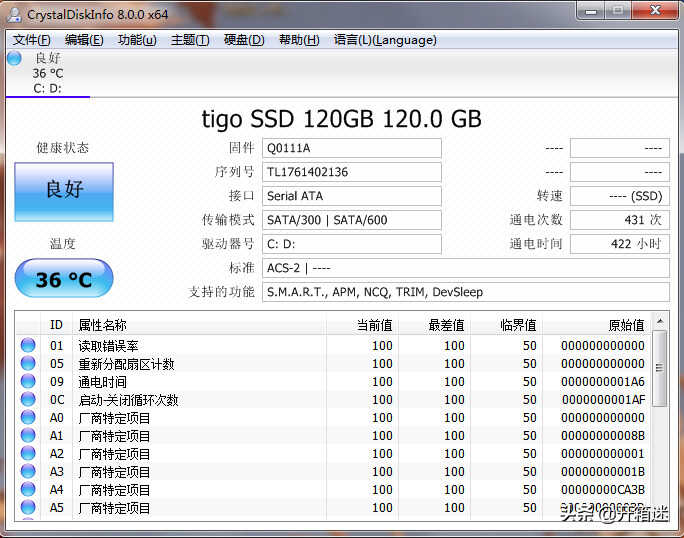Click scroll-up arrow of attribute list
This screenshot has width=684, height=538.
[x=660, y=322]
